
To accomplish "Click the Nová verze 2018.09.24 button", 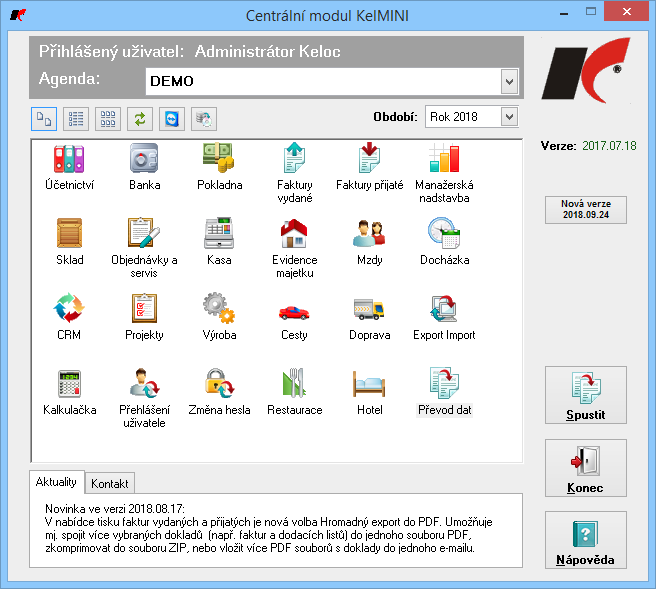I will pos(586,209).
